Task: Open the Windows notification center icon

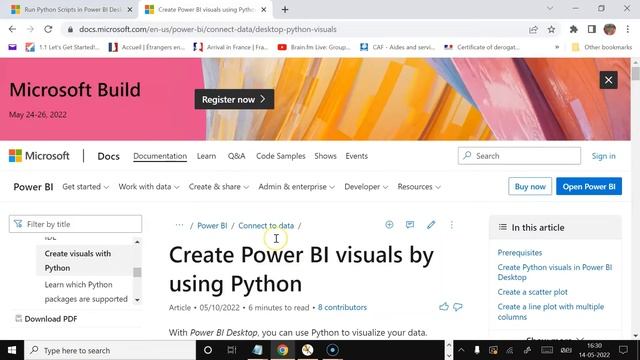Action: click(x=623, y=350)
